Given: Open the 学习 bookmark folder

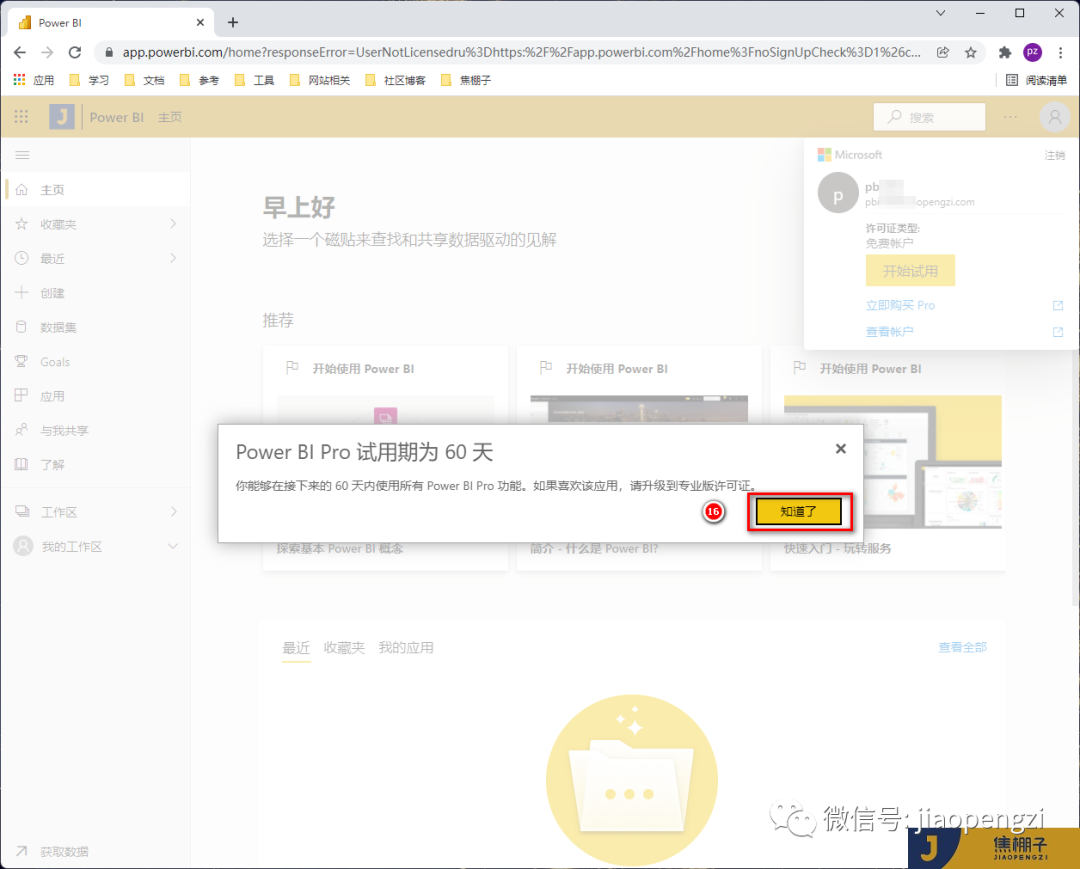Looking at the screenshot, I should point(89,81).
